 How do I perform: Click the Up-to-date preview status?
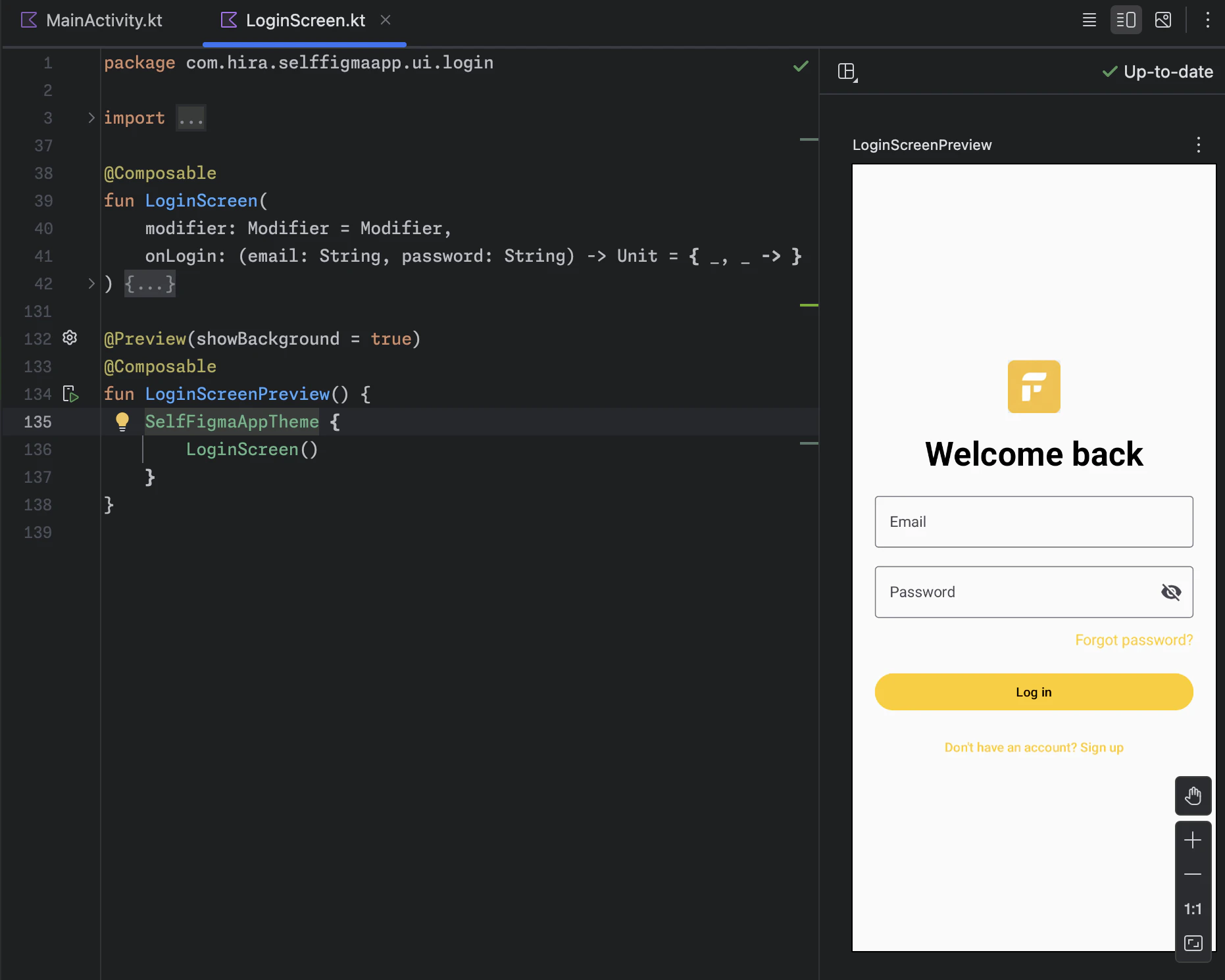pyautogui.click(x=1158, y=72)
